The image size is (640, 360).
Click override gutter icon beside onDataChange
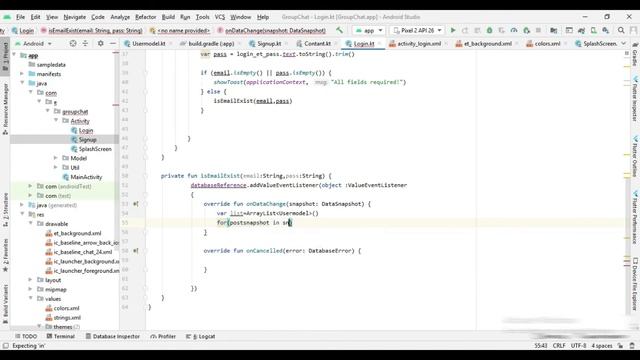click(x=136, y=204)
